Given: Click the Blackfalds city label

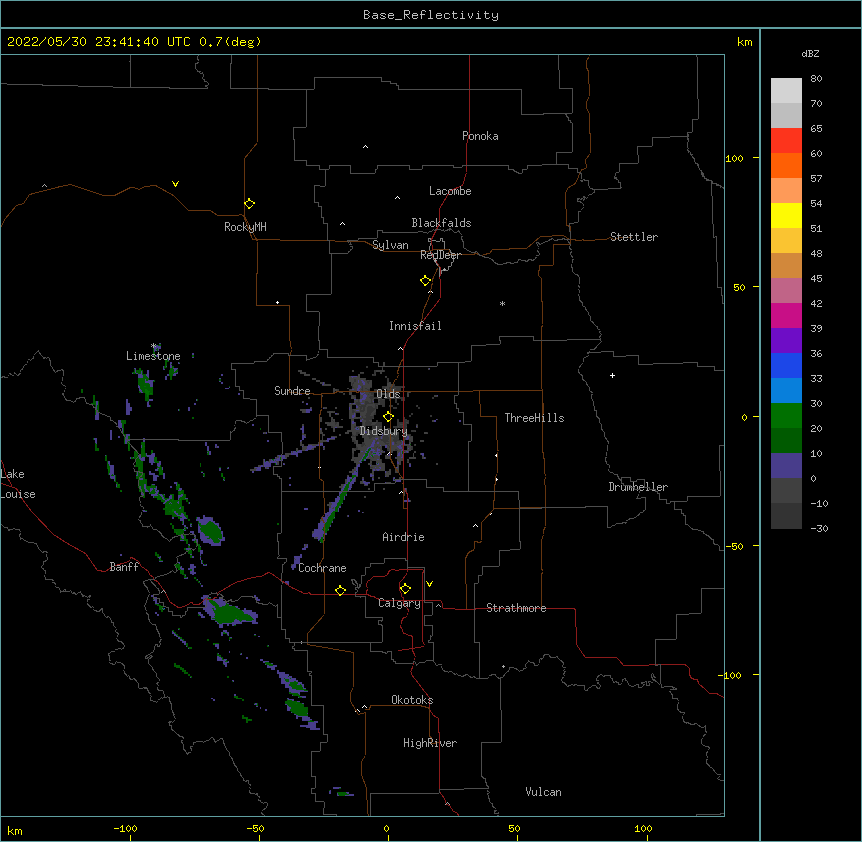Looking at the screenshot, I should (x=441, y=223).
